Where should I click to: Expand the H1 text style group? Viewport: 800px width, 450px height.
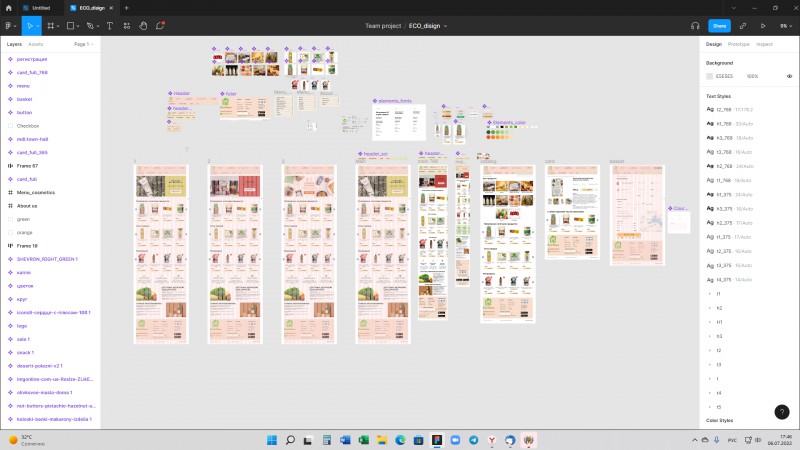tap(710, 322)
